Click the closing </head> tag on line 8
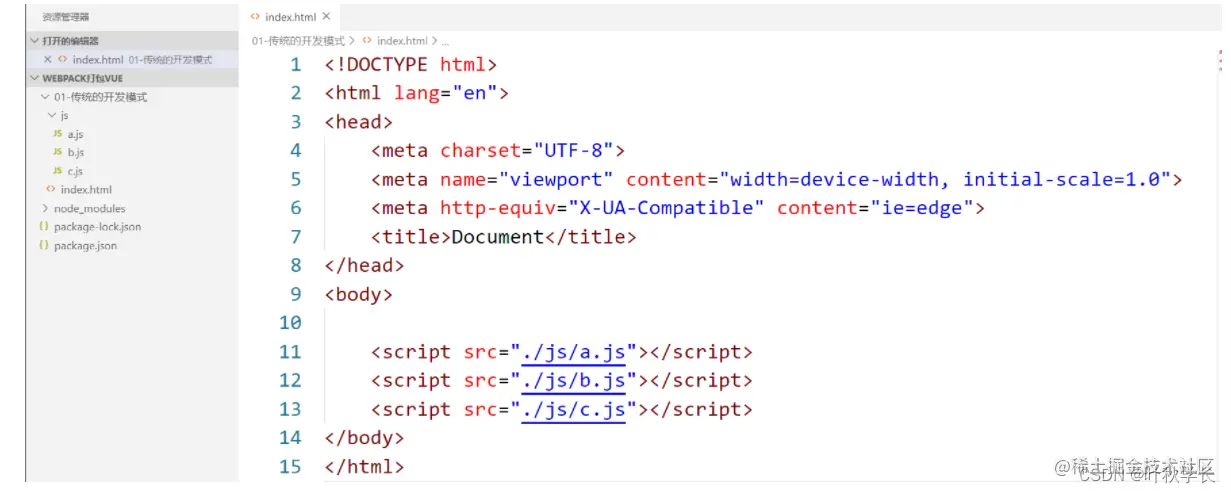 click(x=364, y=266)
